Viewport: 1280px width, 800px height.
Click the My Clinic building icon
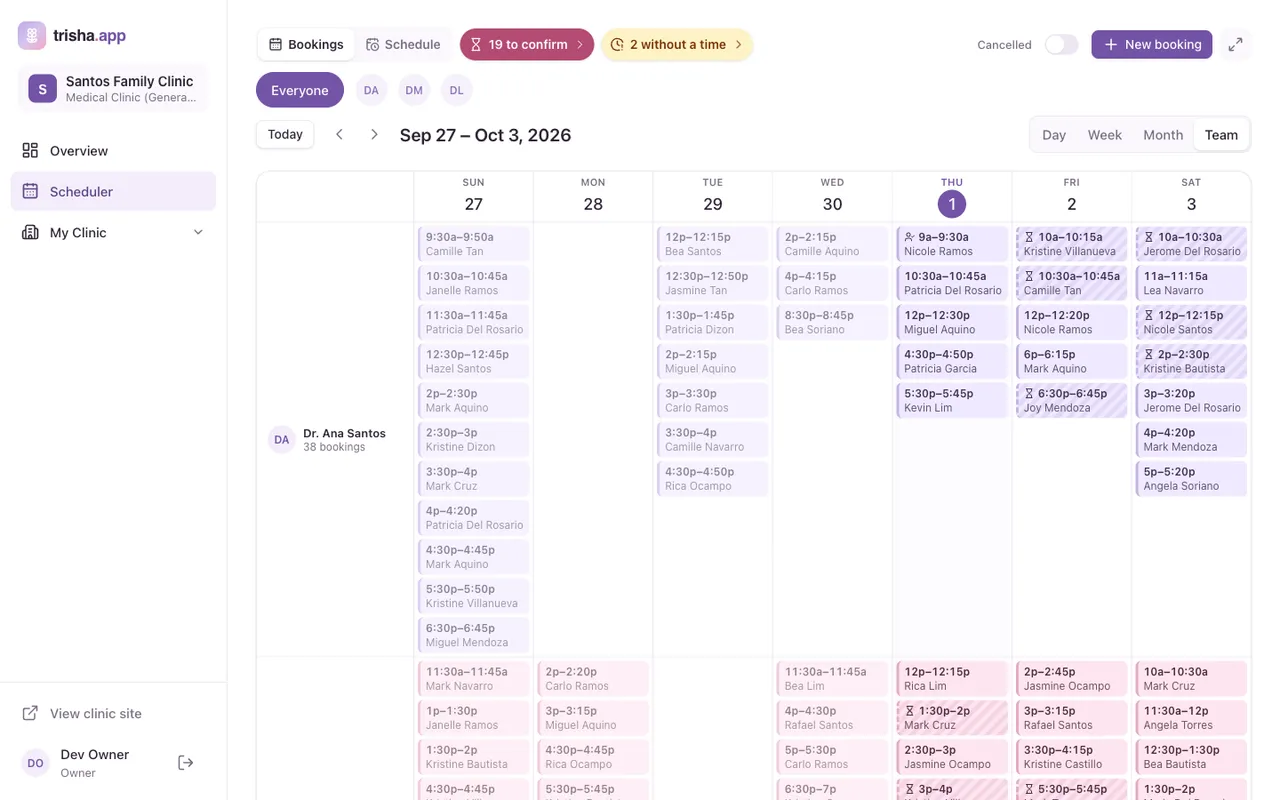coord(30,232)
